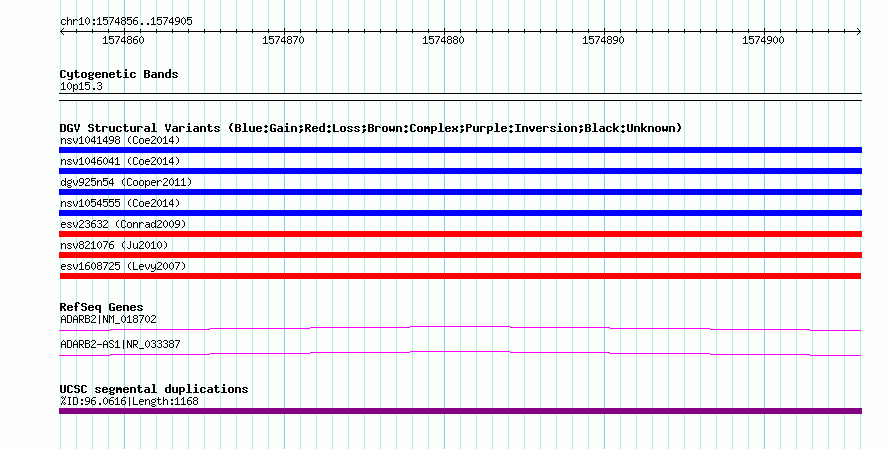This screenshot has width=890, height=449.
Task: Click the red nsv821076 loss bar
Action: [x=460, y=255]
